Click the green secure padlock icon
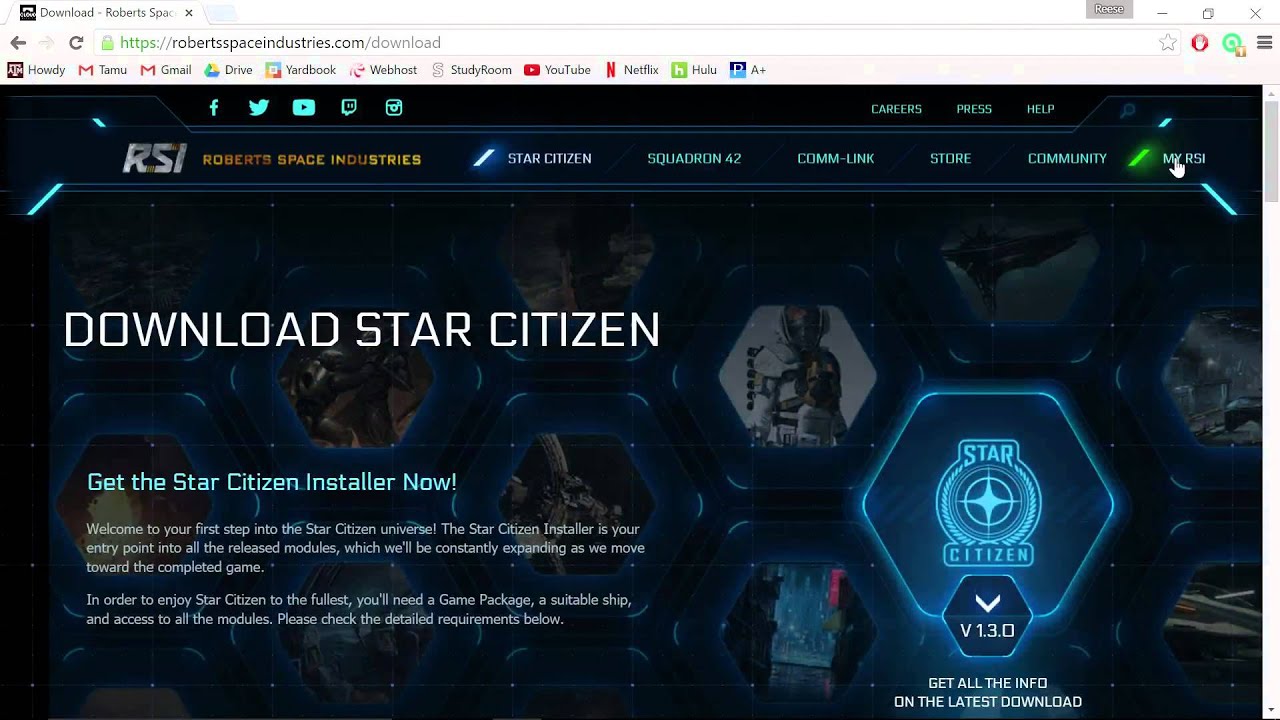Viewport: 1280px width, 720px height. (107, 43)
